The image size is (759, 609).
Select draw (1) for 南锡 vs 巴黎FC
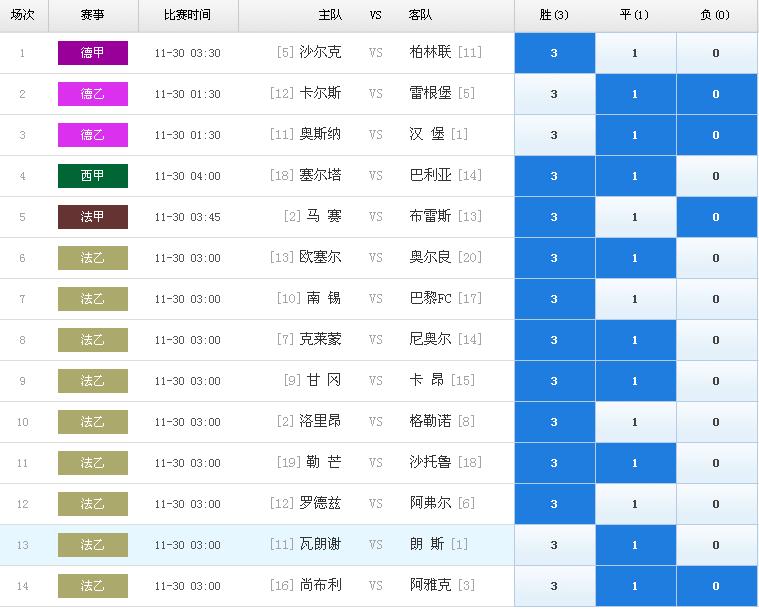[636, 299]
